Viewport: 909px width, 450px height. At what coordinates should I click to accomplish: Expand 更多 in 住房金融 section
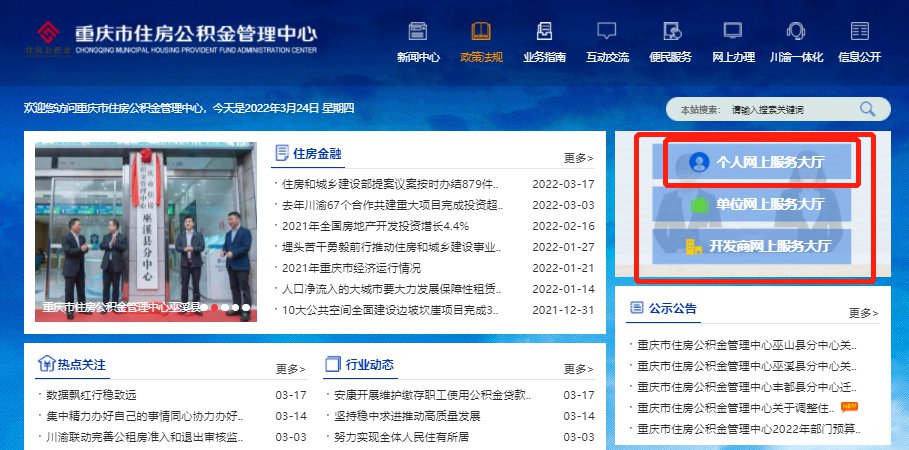(x=578, y=158)
